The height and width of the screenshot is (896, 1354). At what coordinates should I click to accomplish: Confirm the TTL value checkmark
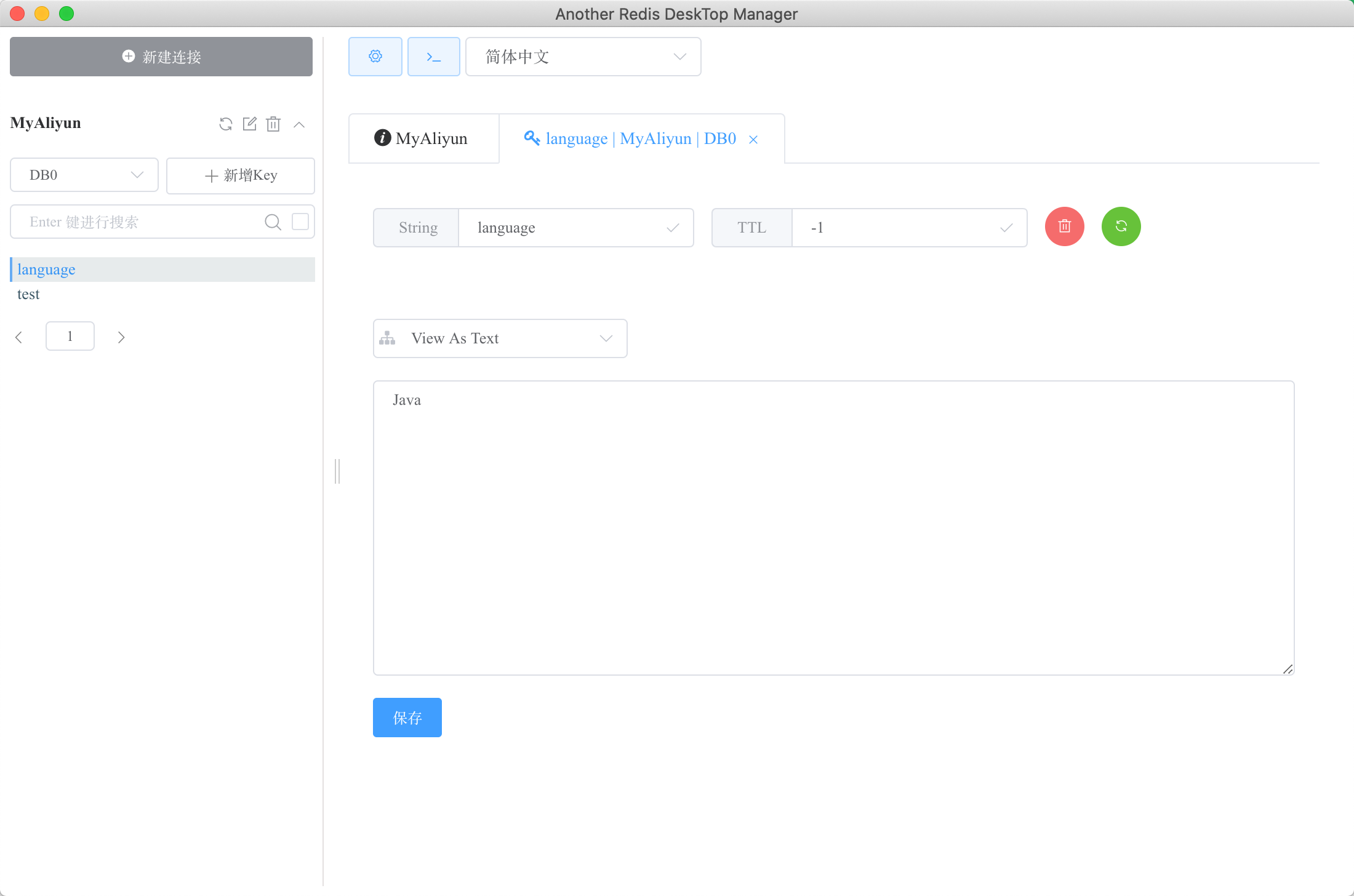pyautogui.click(x=1006, y=228)
